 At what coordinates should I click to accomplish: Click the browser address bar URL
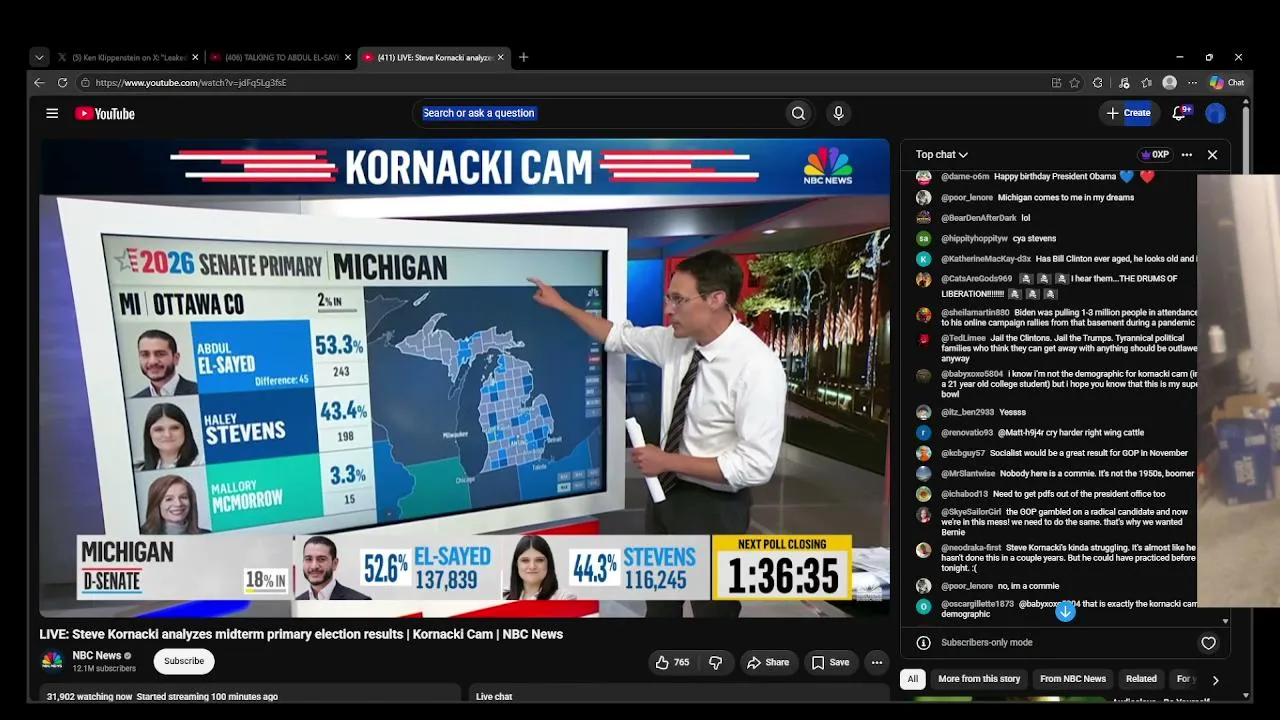(191, 83)
